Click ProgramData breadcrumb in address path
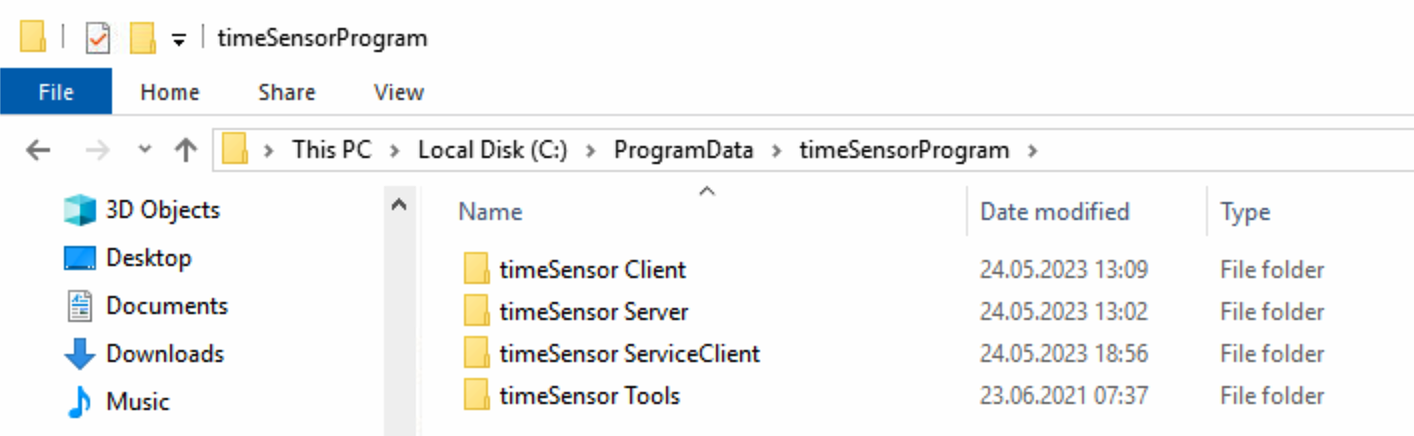The image size is (1414, 436). click(x=683, y=151)
